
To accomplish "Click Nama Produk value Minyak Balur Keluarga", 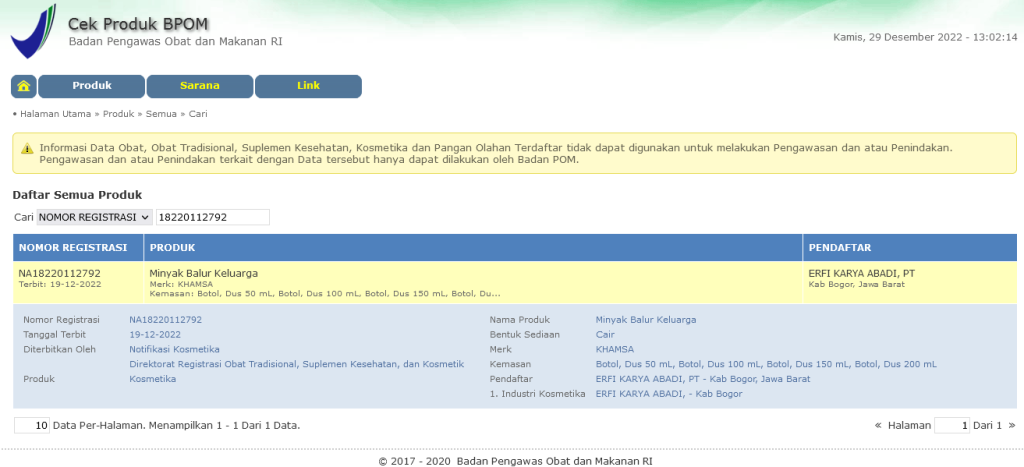I will (646, 320).
